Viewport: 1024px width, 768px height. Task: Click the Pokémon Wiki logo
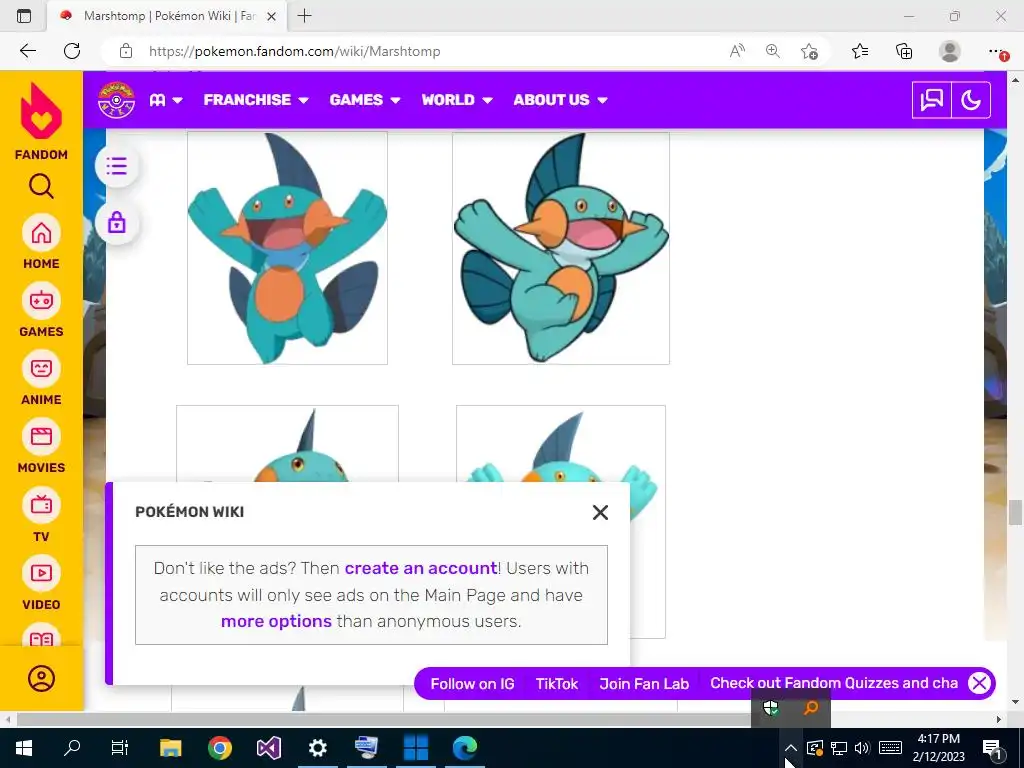[x=116, y=100]
